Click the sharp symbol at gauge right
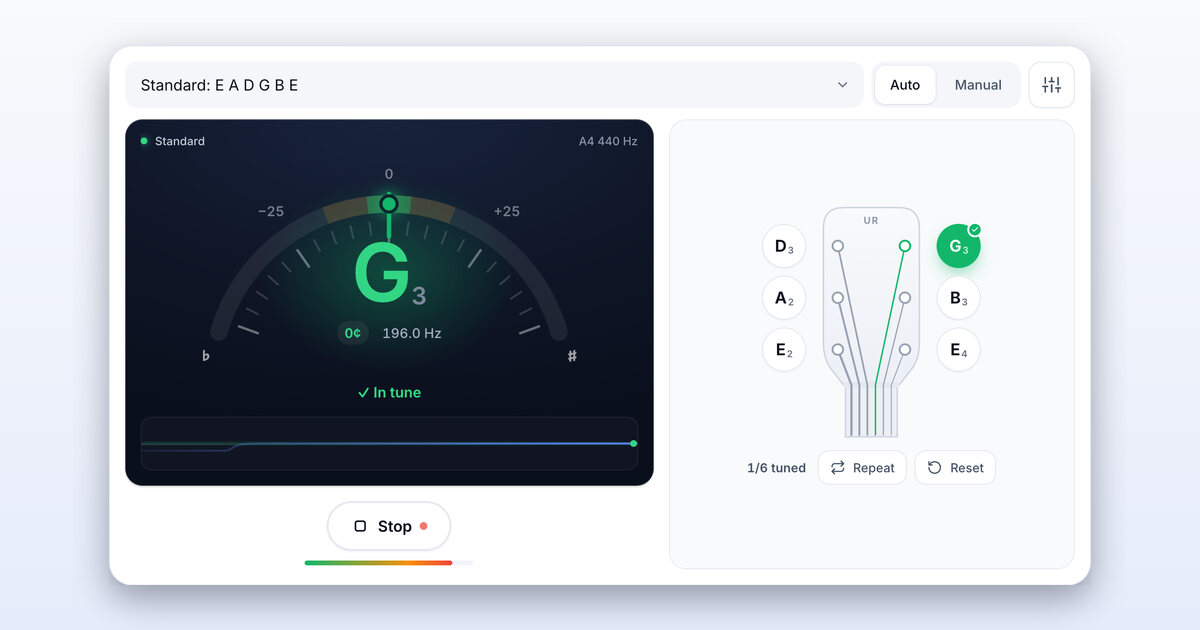This screenshot has height=630, width=1200. point(572,356)
